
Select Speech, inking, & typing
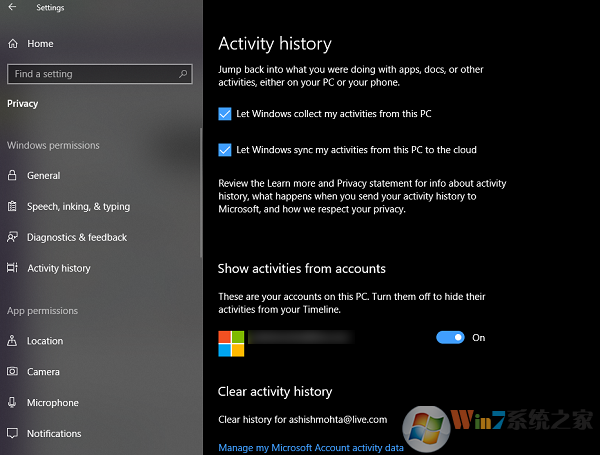tap(78, 207)
